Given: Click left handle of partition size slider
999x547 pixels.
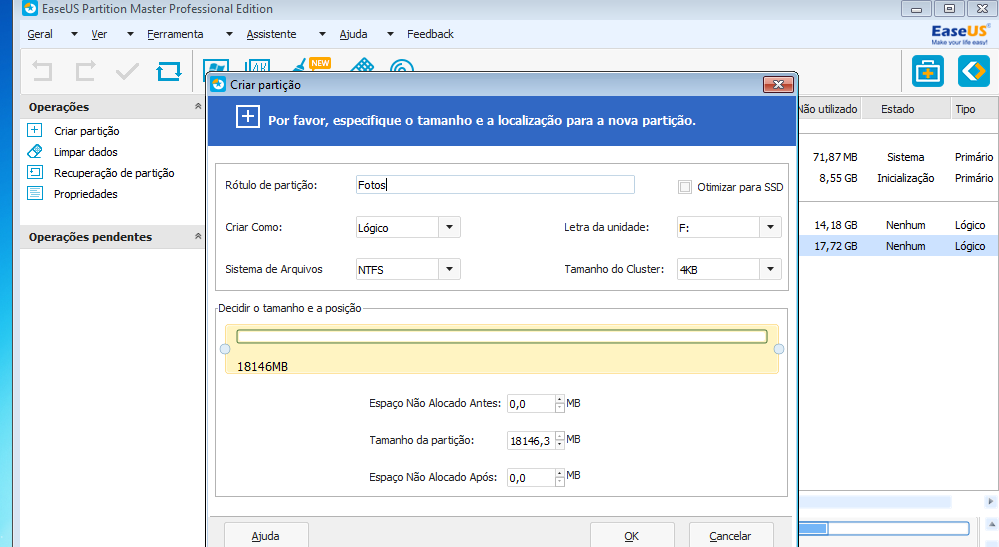Looking at the screenshot, I should (225, 349).
